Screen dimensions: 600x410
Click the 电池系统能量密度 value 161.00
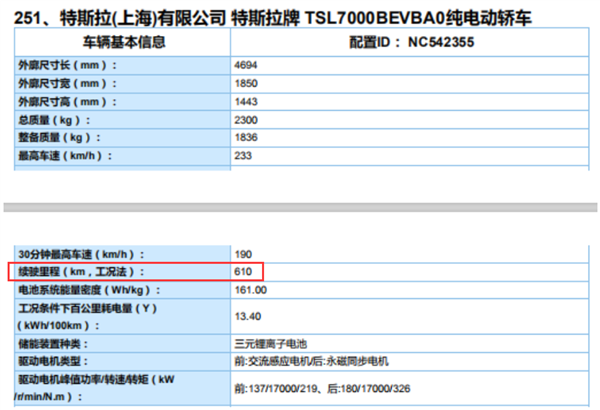(x=249, y=289)
